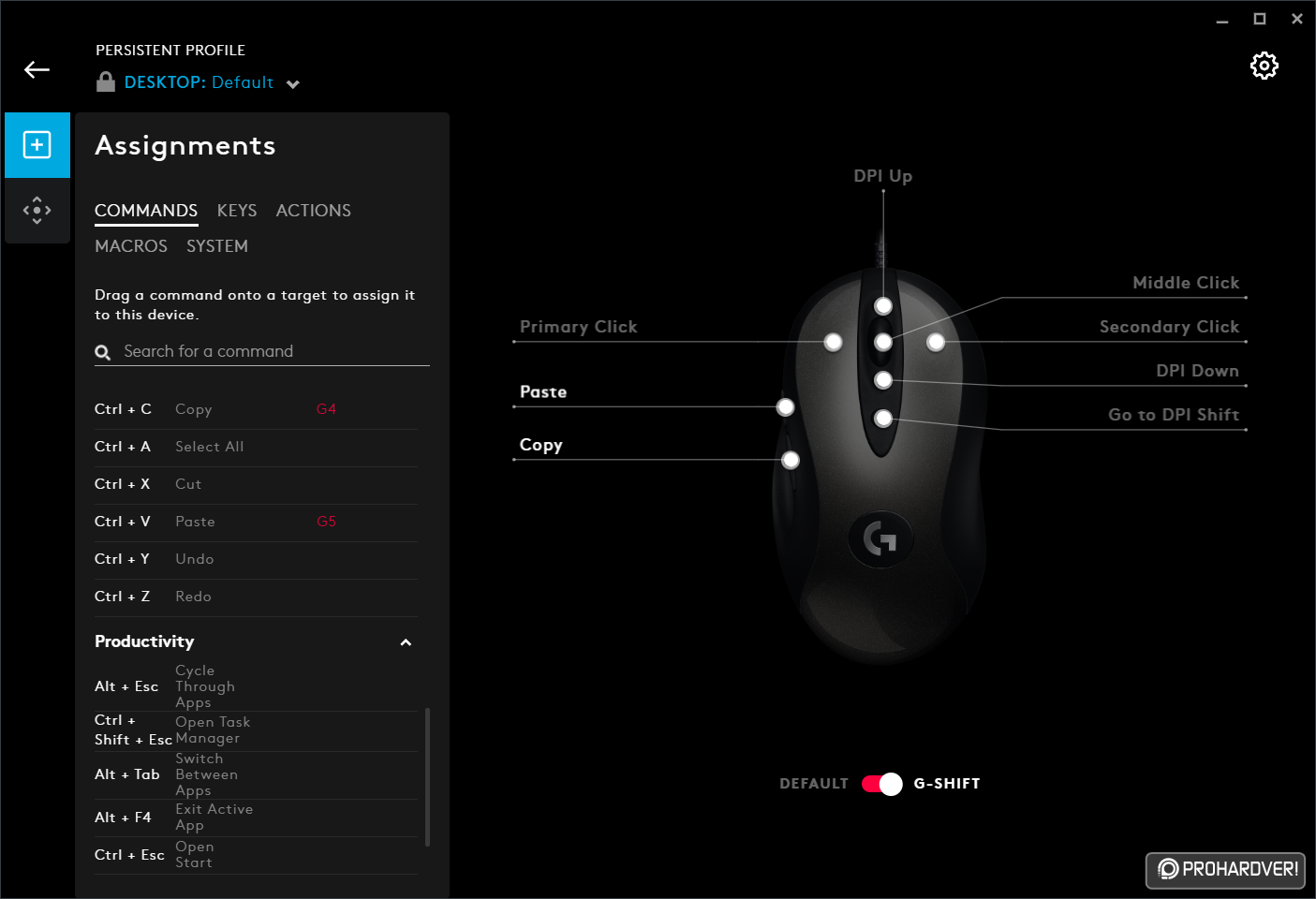This screenshot has height=899, width=1316.
Task: Collapse the Productivity section
Action: point(406,642)
